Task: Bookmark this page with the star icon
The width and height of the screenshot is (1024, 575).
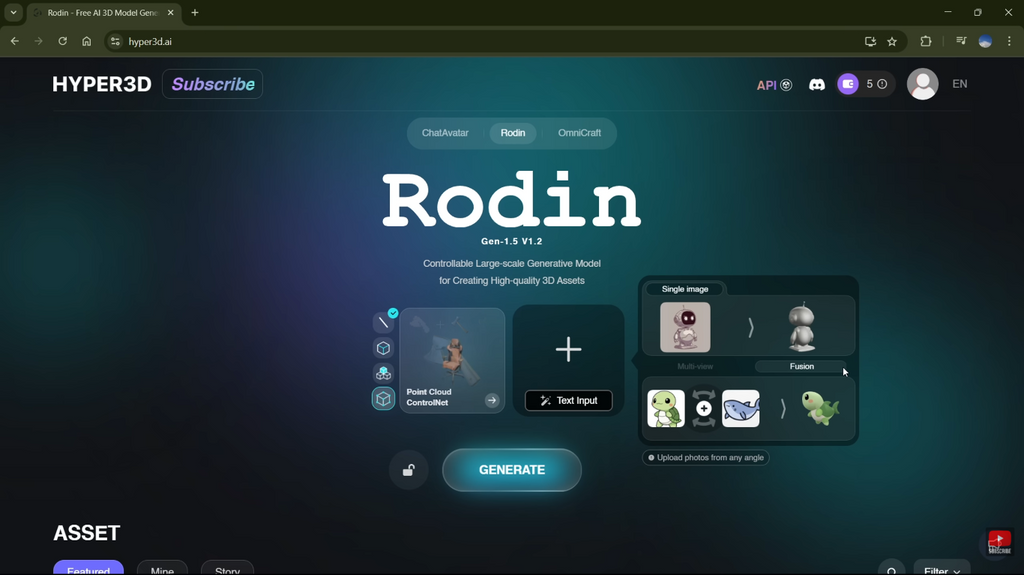Action: (892, 41)
